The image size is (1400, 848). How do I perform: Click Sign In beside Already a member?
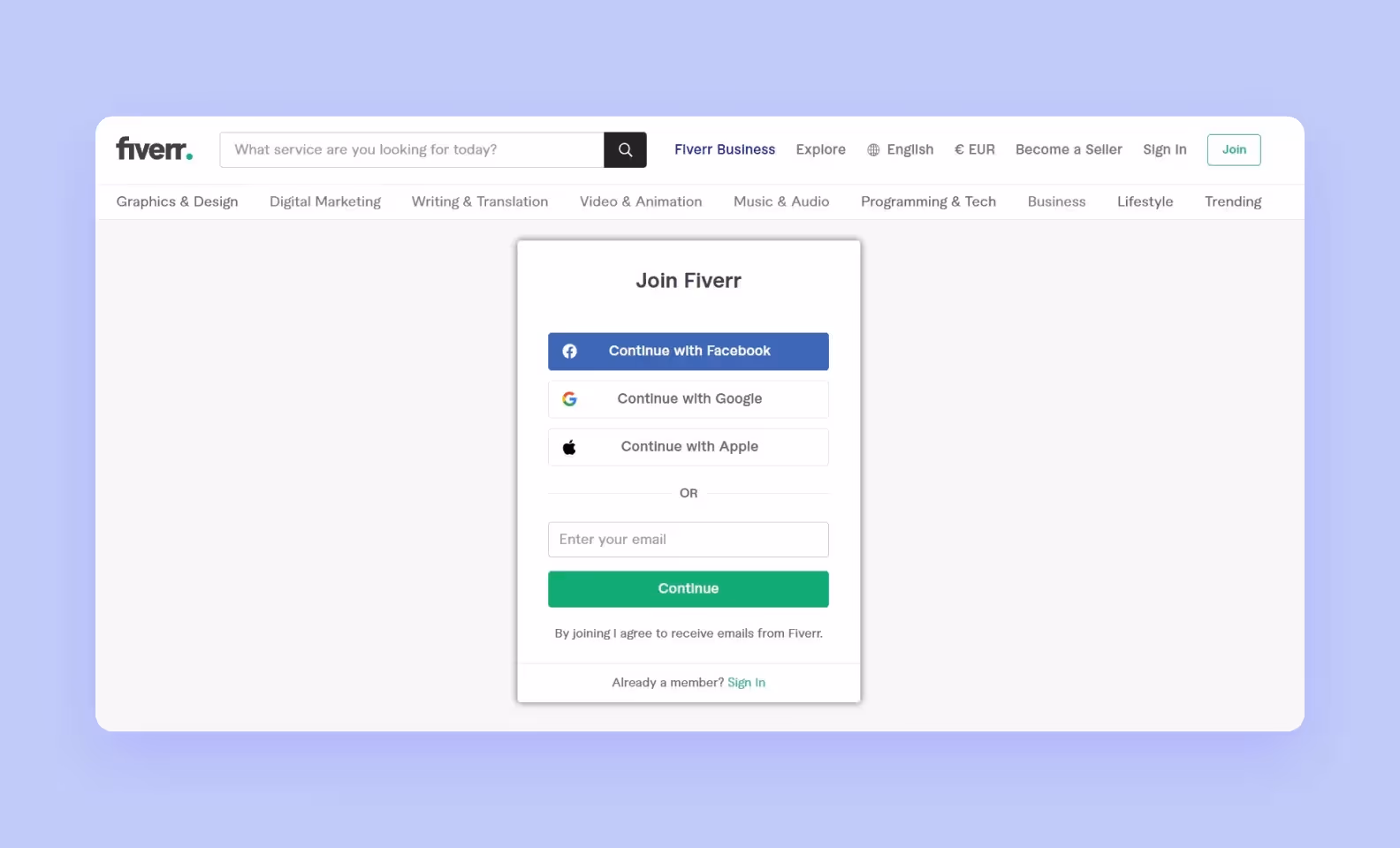point(746,683)
